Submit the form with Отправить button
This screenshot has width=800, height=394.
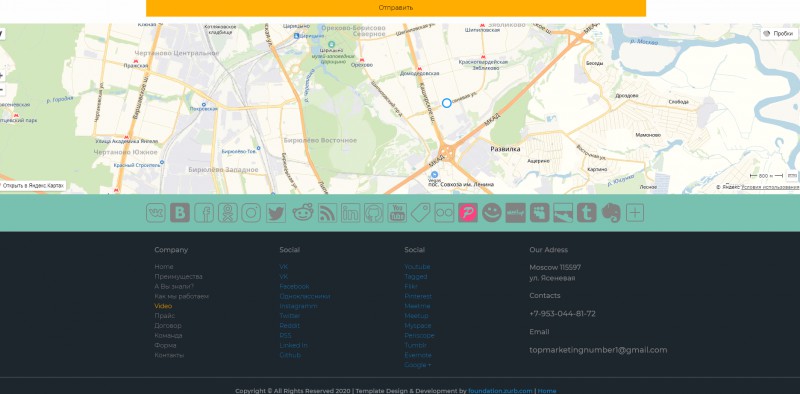(x=396, y=8)
